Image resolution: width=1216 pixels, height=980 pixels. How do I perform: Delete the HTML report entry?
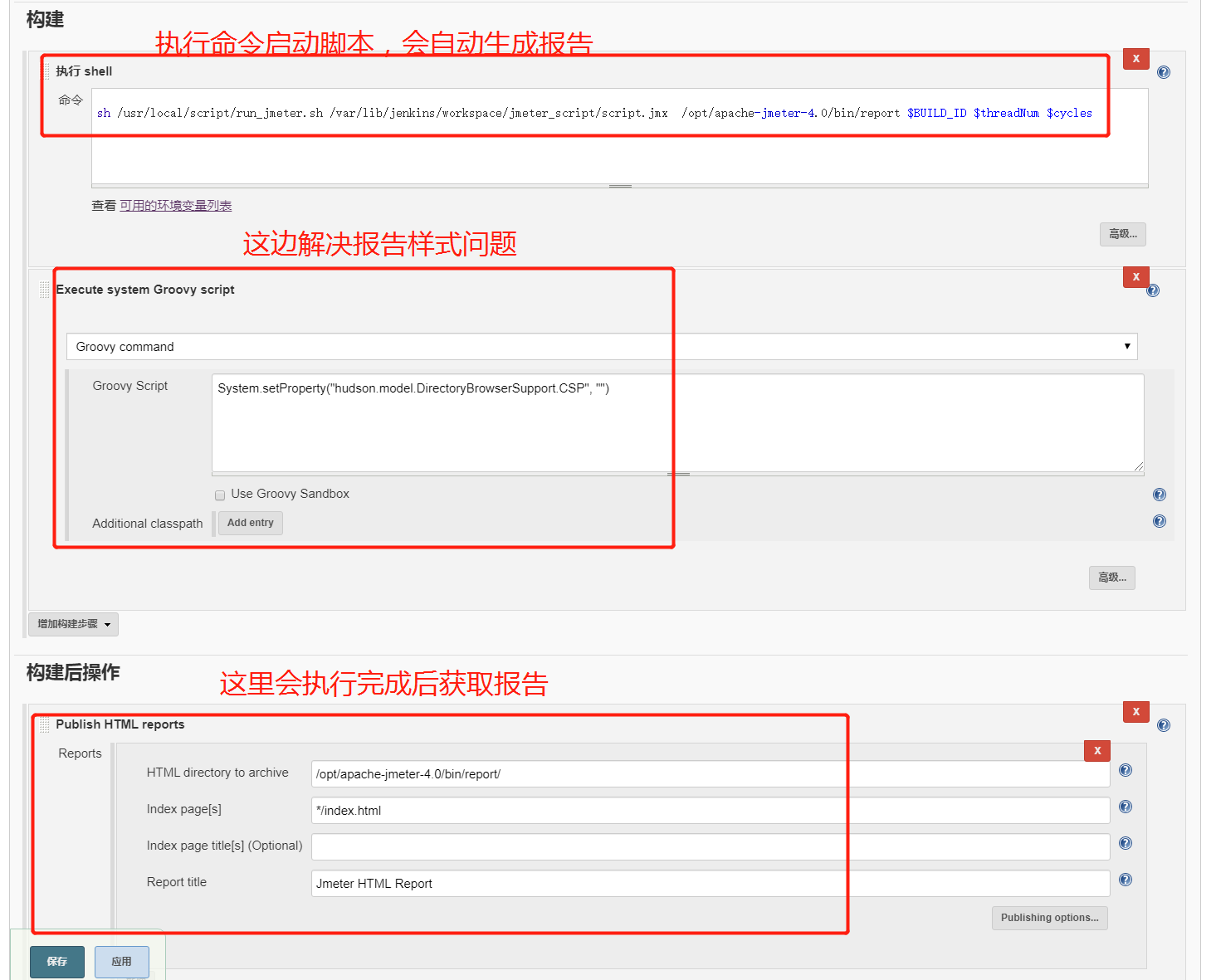(x=1097, y=751)
